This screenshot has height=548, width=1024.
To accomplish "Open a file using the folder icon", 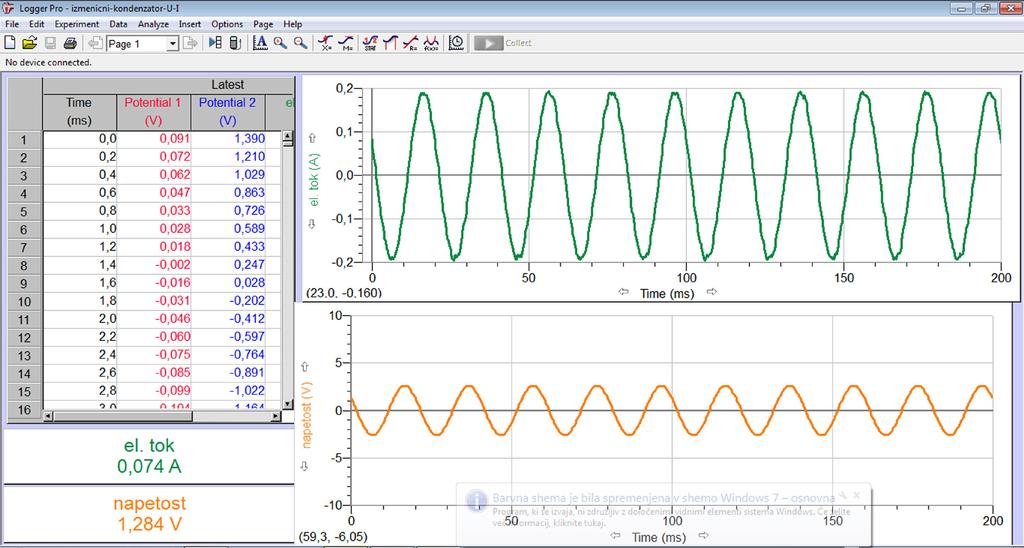I will click(x=29, y=43).
